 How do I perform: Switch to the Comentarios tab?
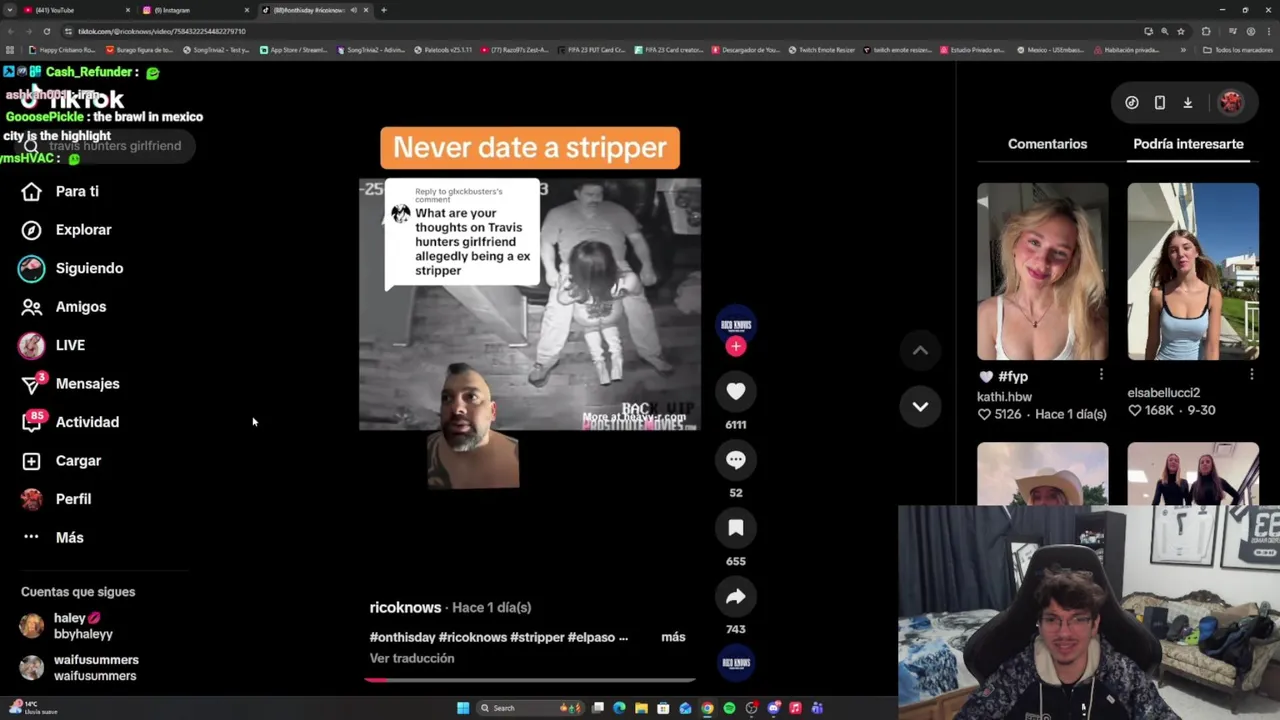pos(1047,144)
